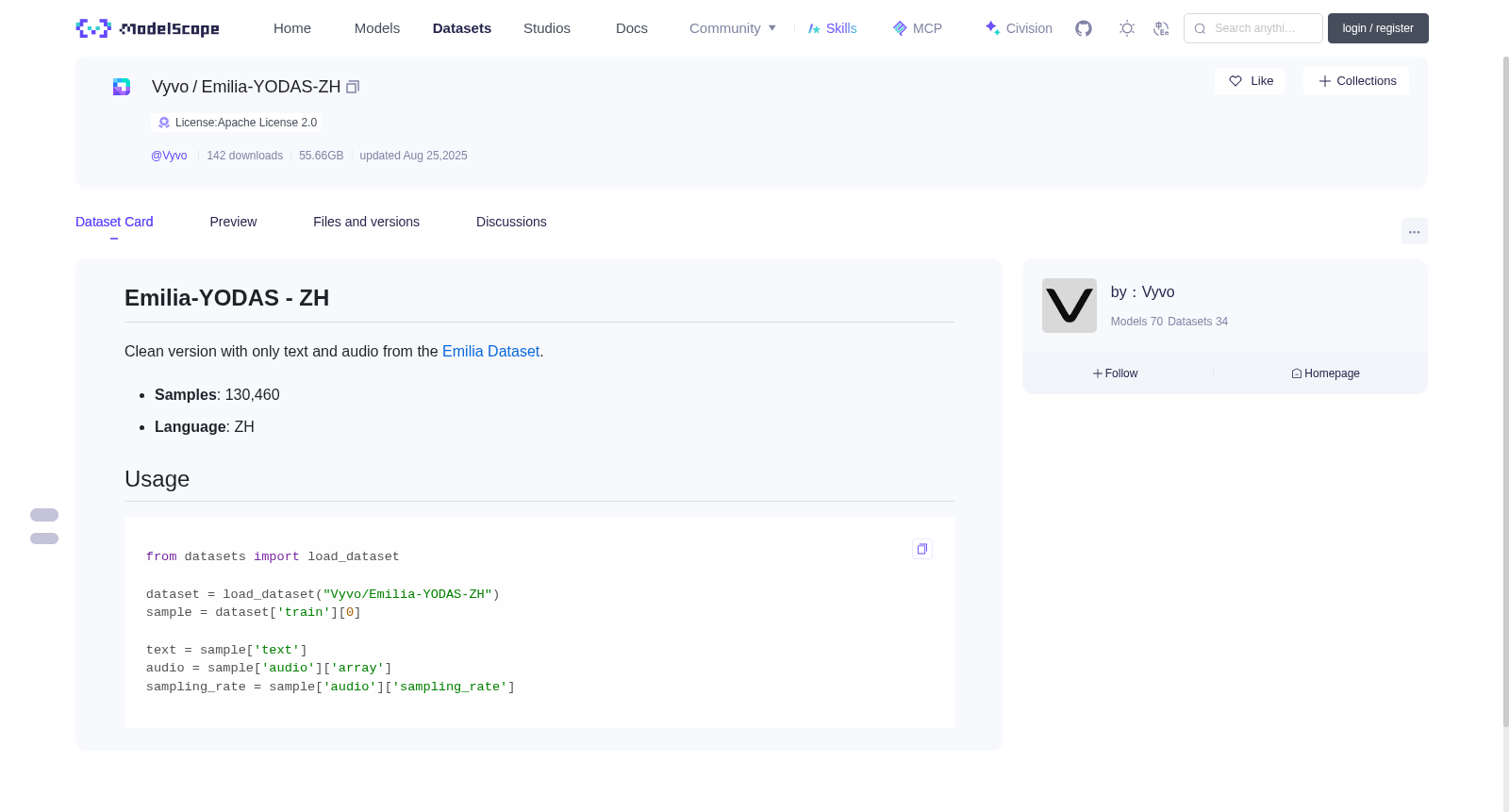Visit the Vyvo Homepage
Image resolution: width=1509 pixels, height=812 pixels.
(1326, 373)
